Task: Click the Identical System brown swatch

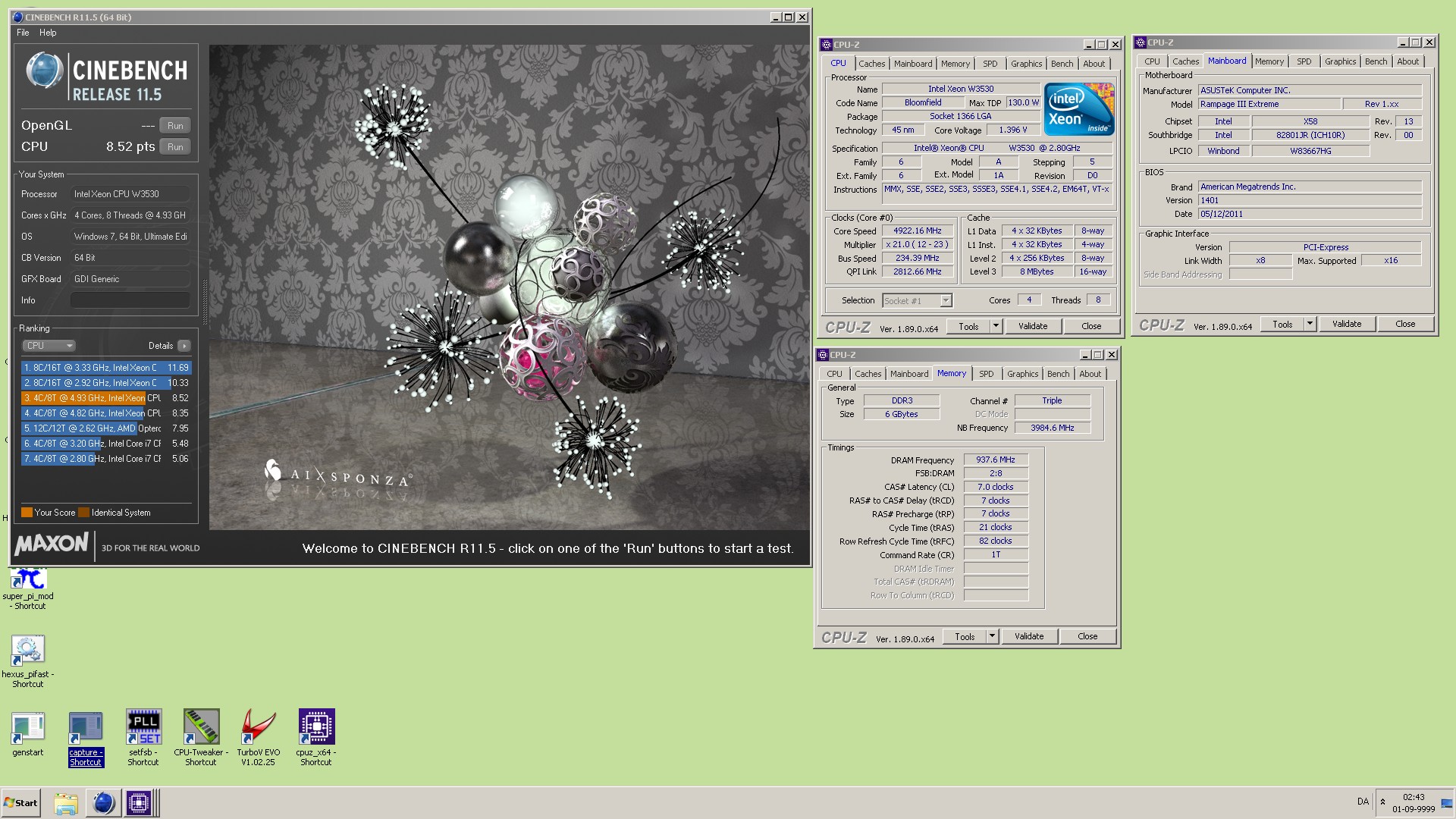Action: [83, 513]
